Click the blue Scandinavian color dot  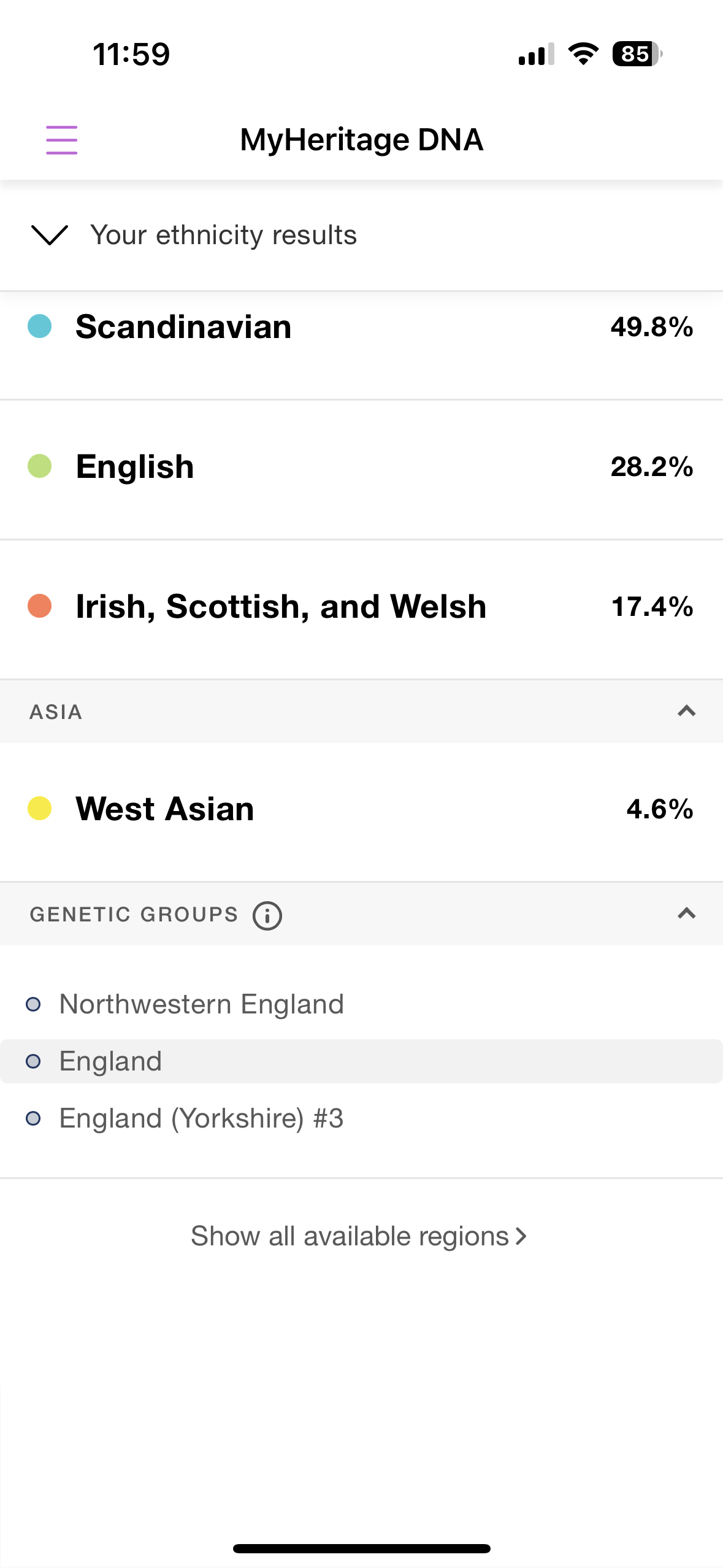[x=40, y=326]
